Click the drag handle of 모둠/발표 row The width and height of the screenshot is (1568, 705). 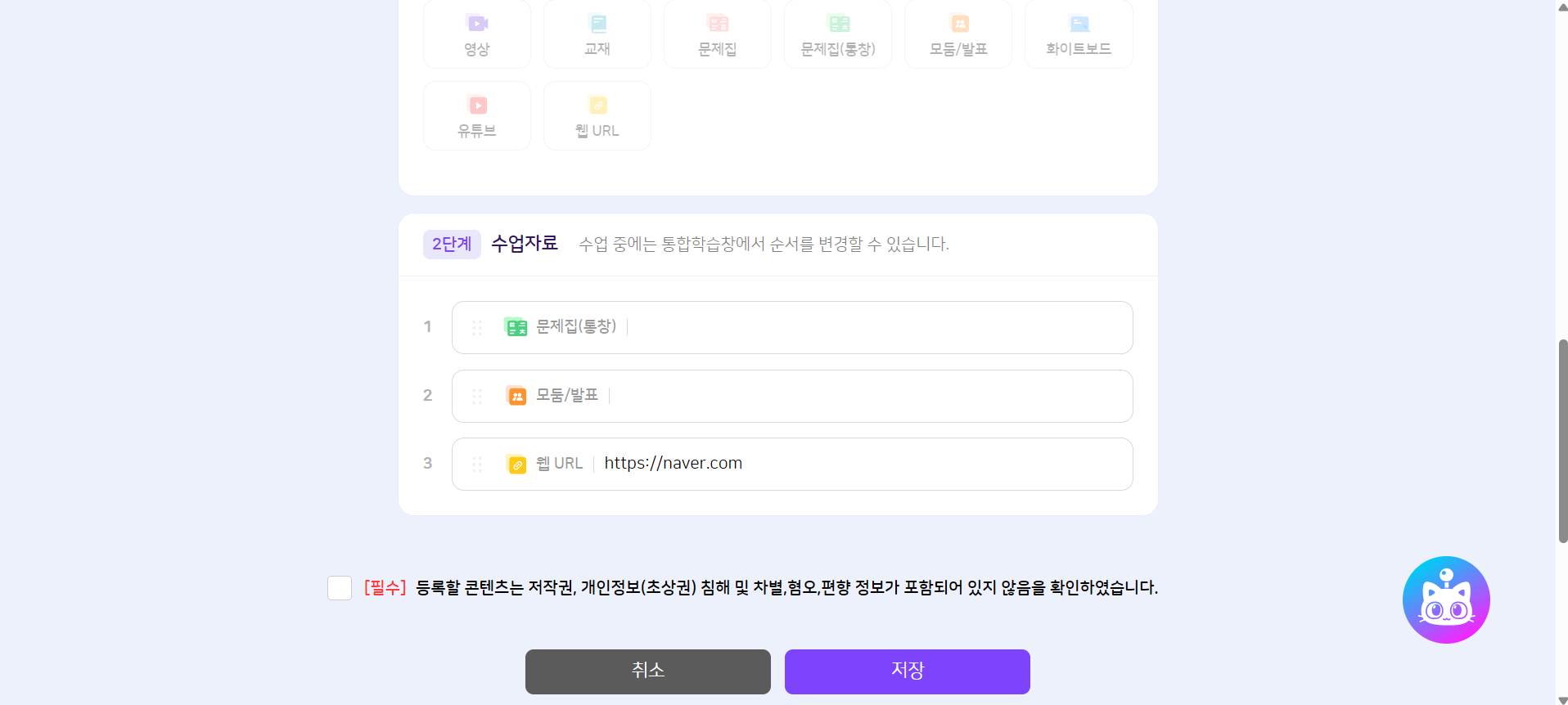[x=477, y=397]
